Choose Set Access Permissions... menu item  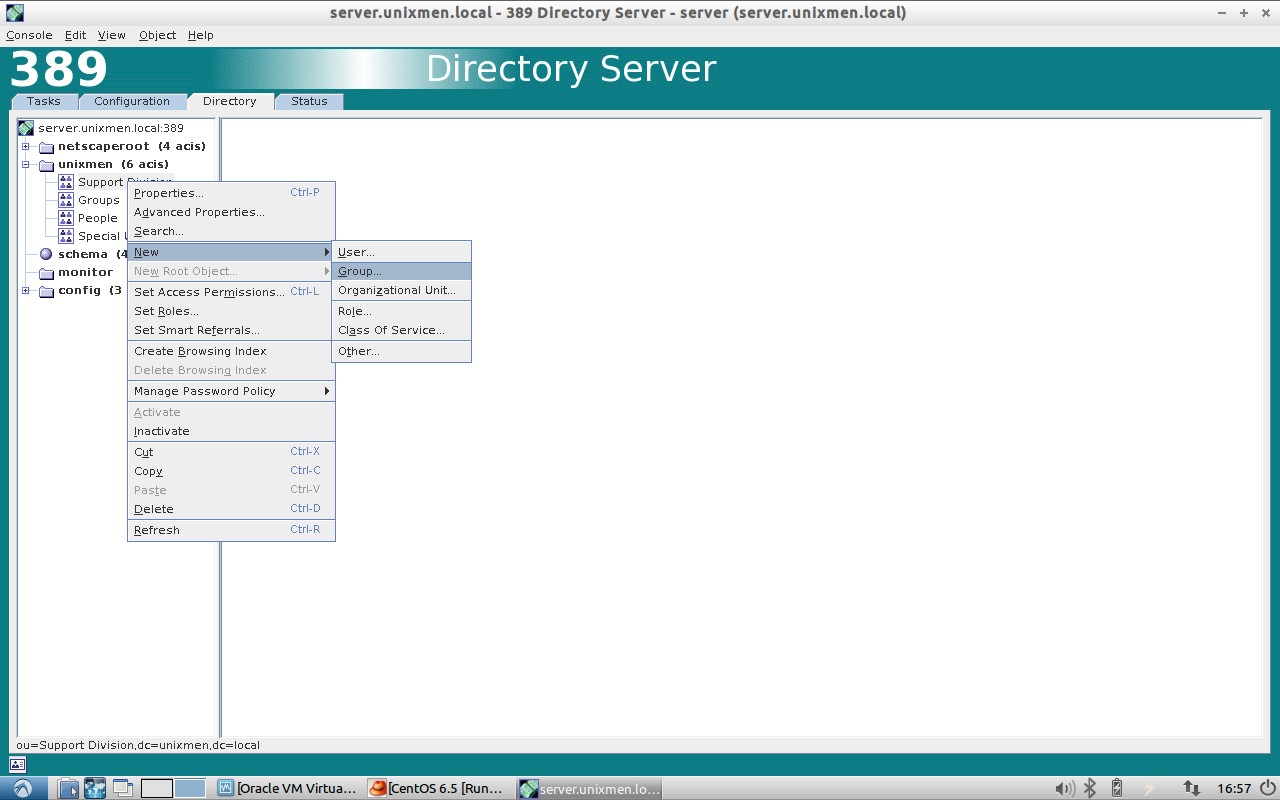point(231,292)
